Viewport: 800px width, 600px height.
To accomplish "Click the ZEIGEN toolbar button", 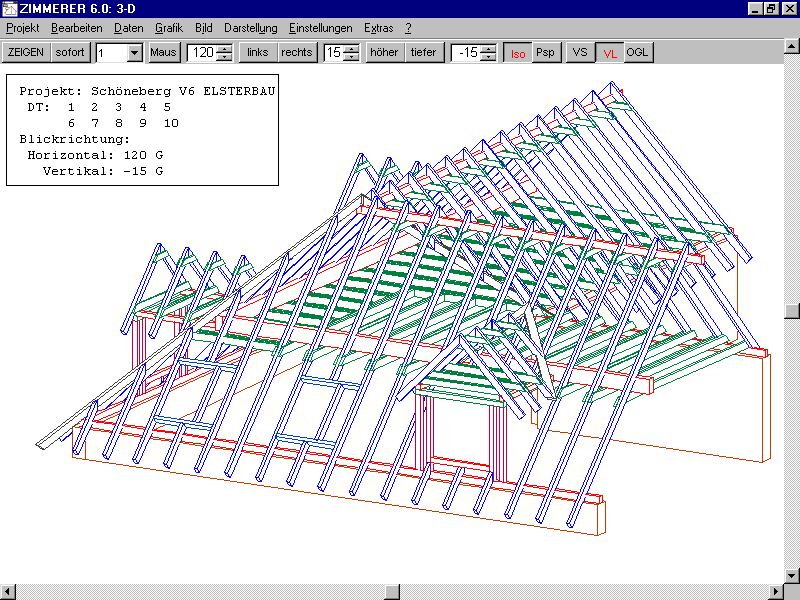I will point(25,52).
